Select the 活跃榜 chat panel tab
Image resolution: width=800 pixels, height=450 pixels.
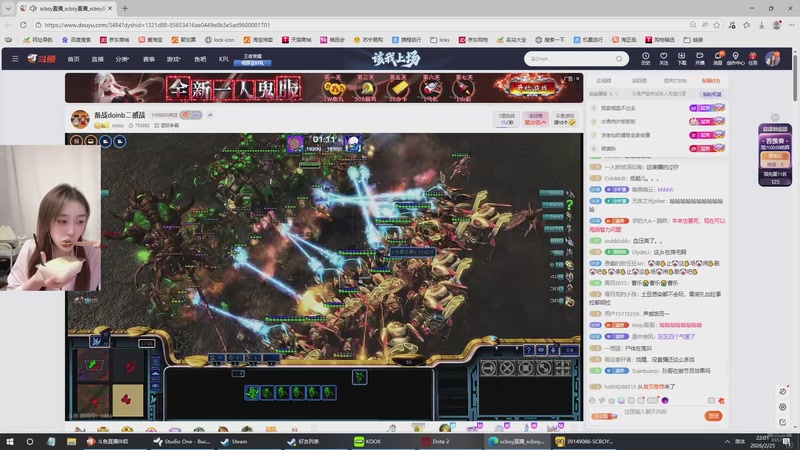coord(639,81)
